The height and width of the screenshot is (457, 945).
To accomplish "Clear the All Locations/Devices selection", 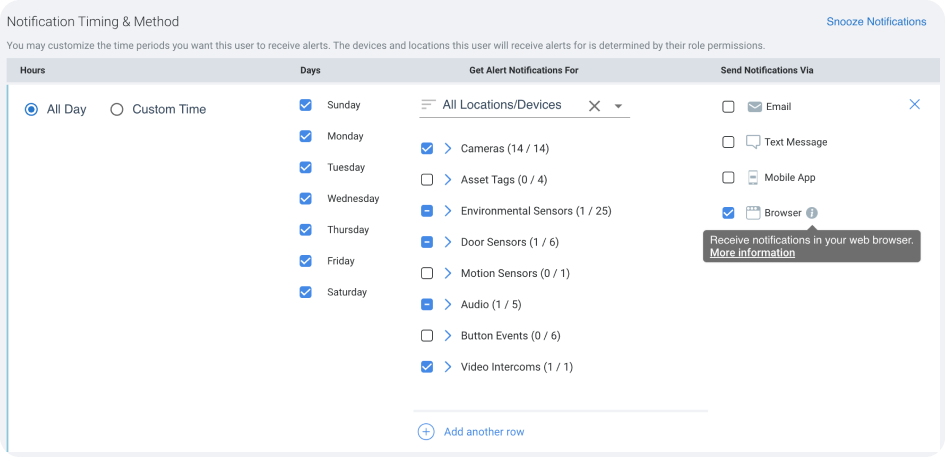I will [594, 106].
